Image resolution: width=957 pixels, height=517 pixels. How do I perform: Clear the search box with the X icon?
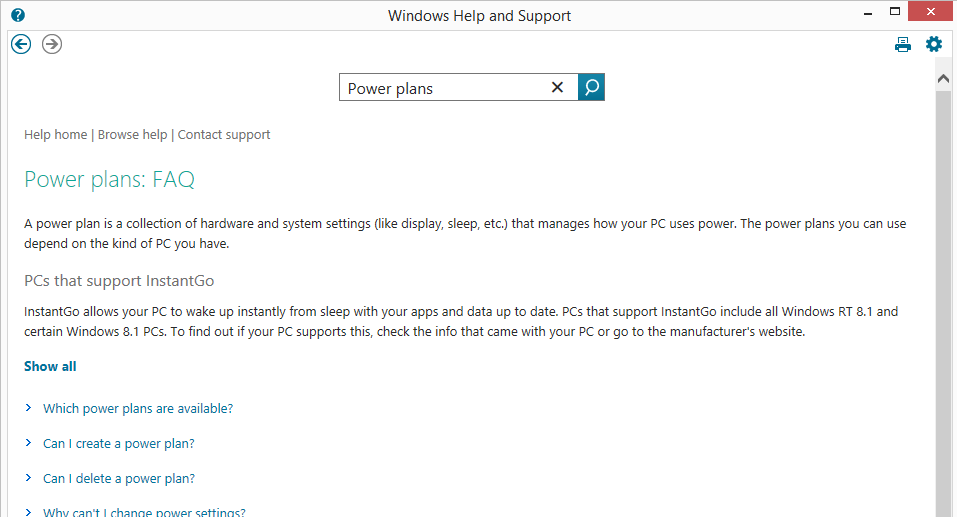point(557,87)
